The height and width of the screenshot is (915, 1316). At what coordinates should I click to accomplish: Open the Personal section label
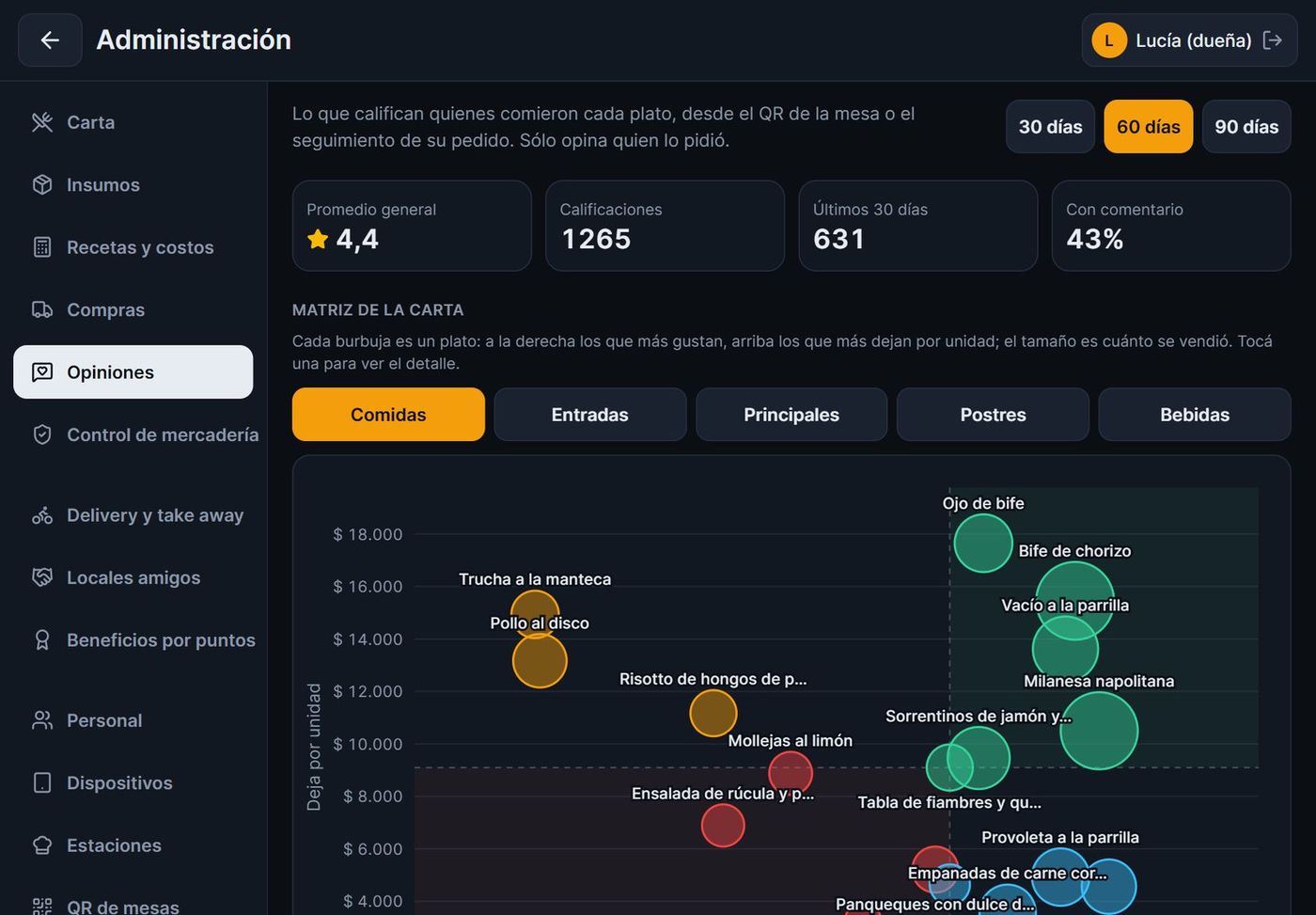tap(104, 720)
